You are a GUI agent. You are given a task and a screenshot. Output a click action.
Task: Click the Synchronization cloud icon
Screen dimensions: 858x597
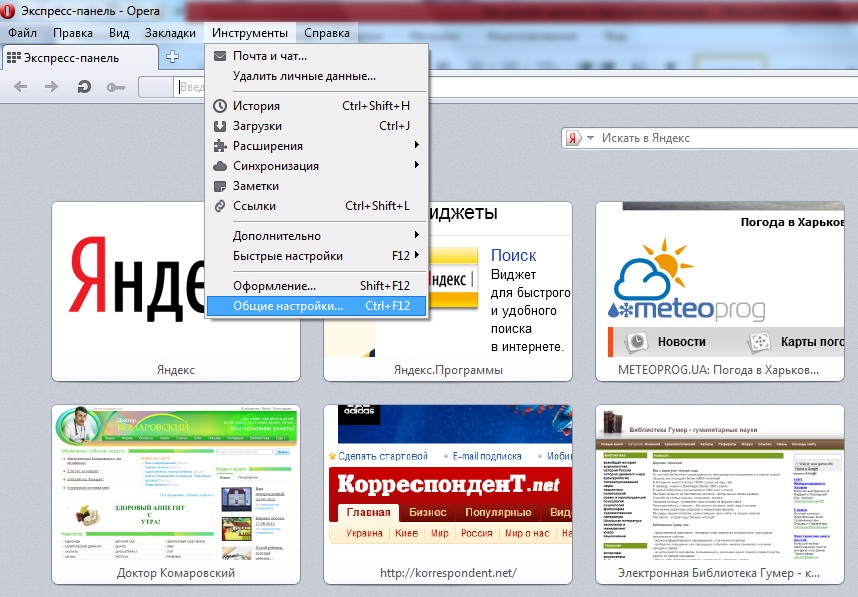220,166
